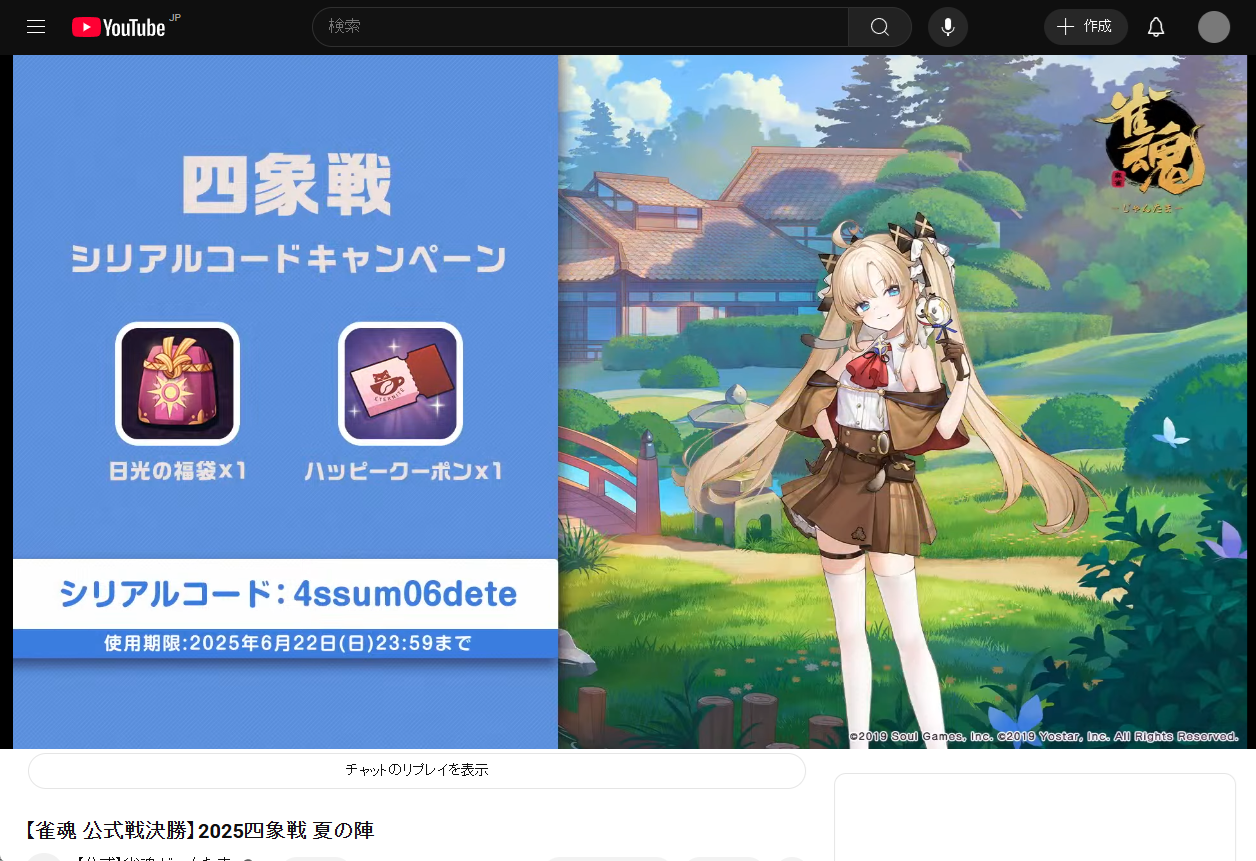Start voice search with the microphone

(948, 27)
